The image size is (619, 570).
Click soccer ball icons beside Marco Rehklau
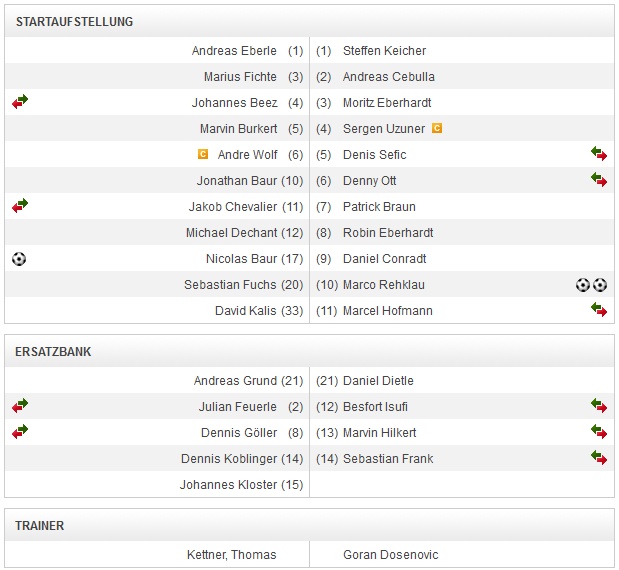tap(591, 284)
